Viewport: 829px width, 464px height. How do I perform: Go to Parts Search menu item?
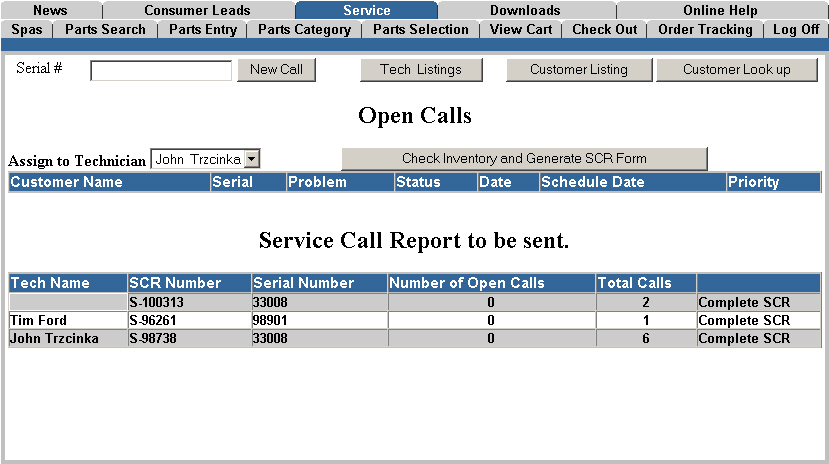(105, 29)
